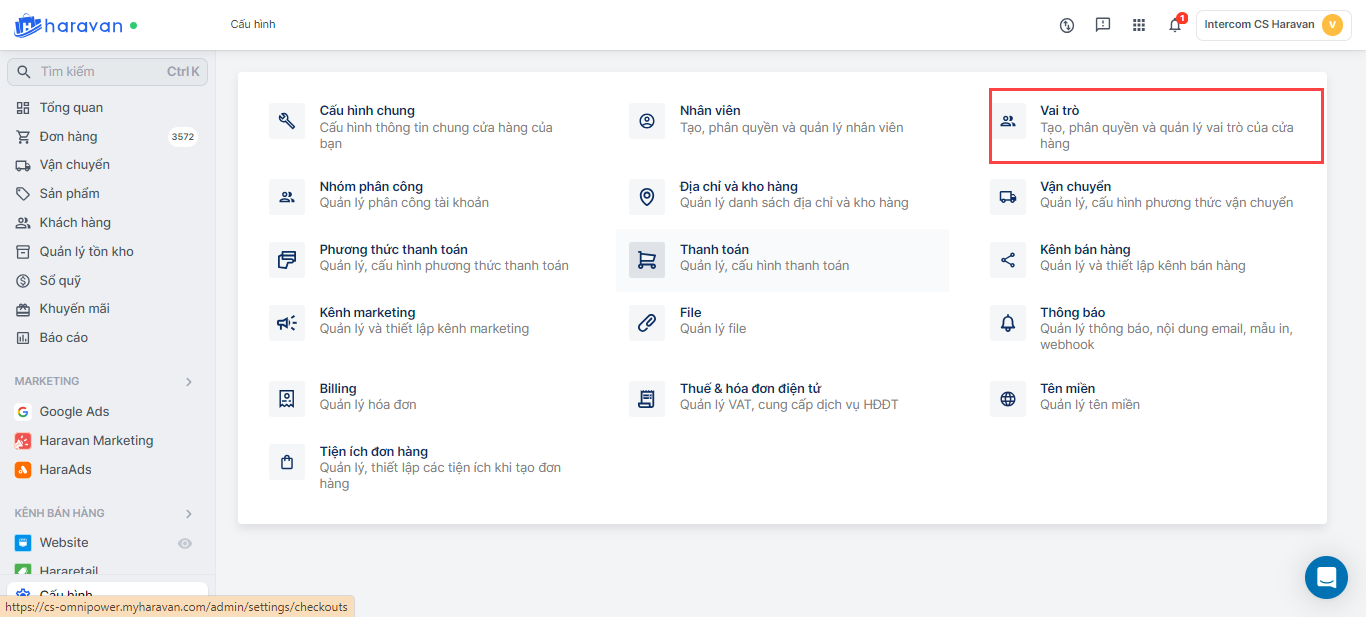Image resolution: width=1366 pixels, height=617 pixels.
Task: Click the paperclip File icon
Action: pyautogui.click(x=647, y=323)
